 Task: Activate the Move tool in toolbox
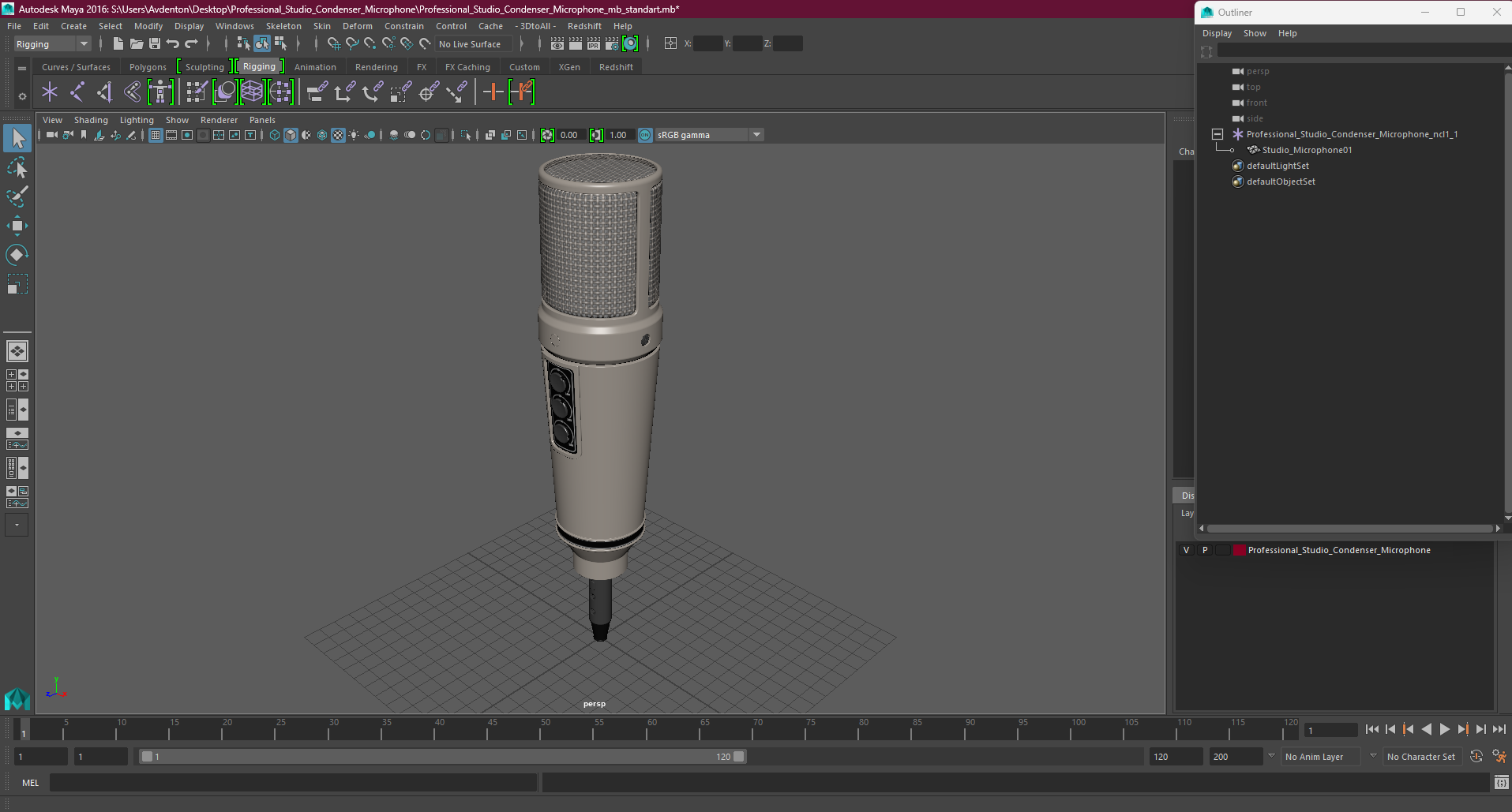click(17, 226)
